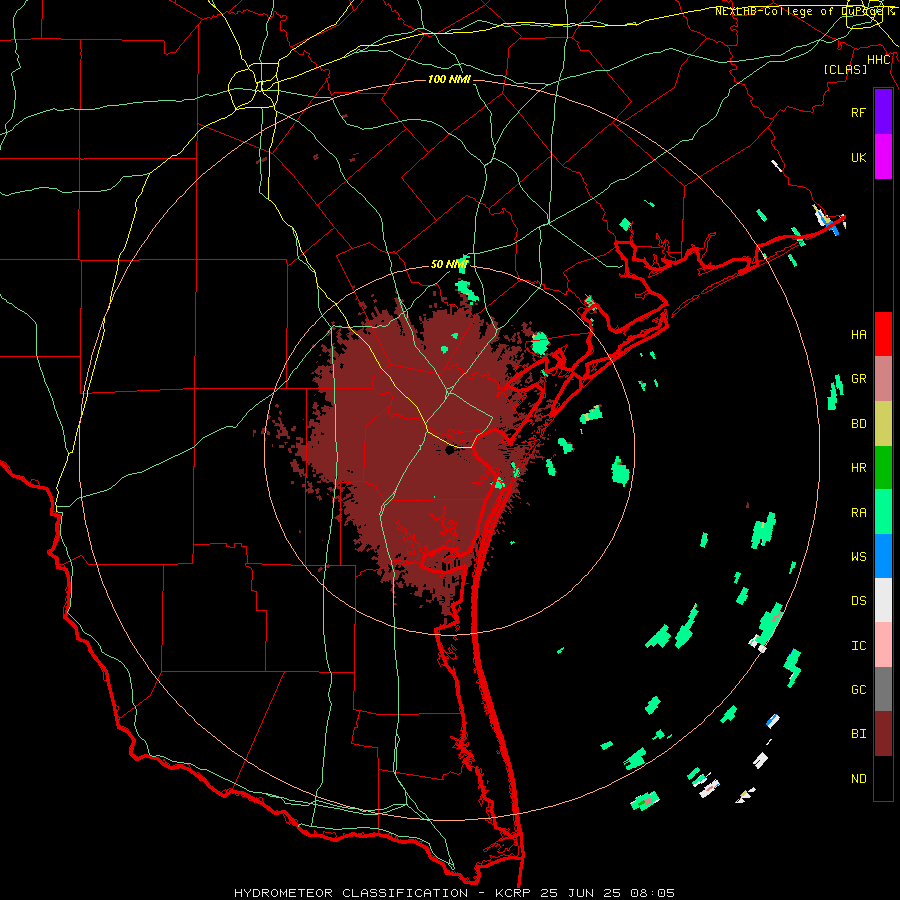Image resolution: width=900 pixels, height=900 pixels.
Task: Click the UK legend label
Action: tap(859, 157)
